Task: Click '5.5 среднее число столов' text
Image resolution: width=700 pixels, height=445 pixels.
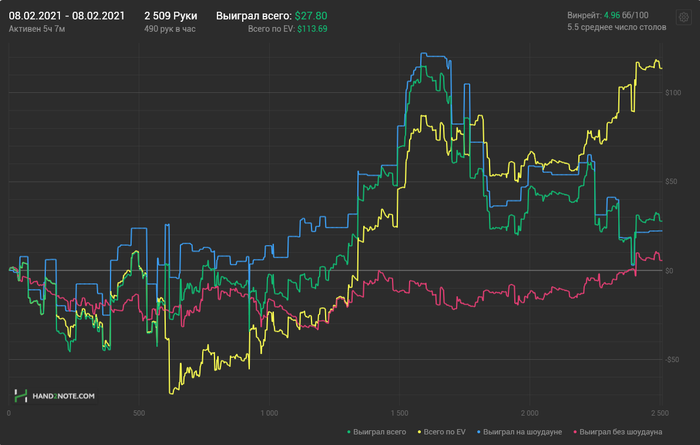Action: [x=617, y=27]
